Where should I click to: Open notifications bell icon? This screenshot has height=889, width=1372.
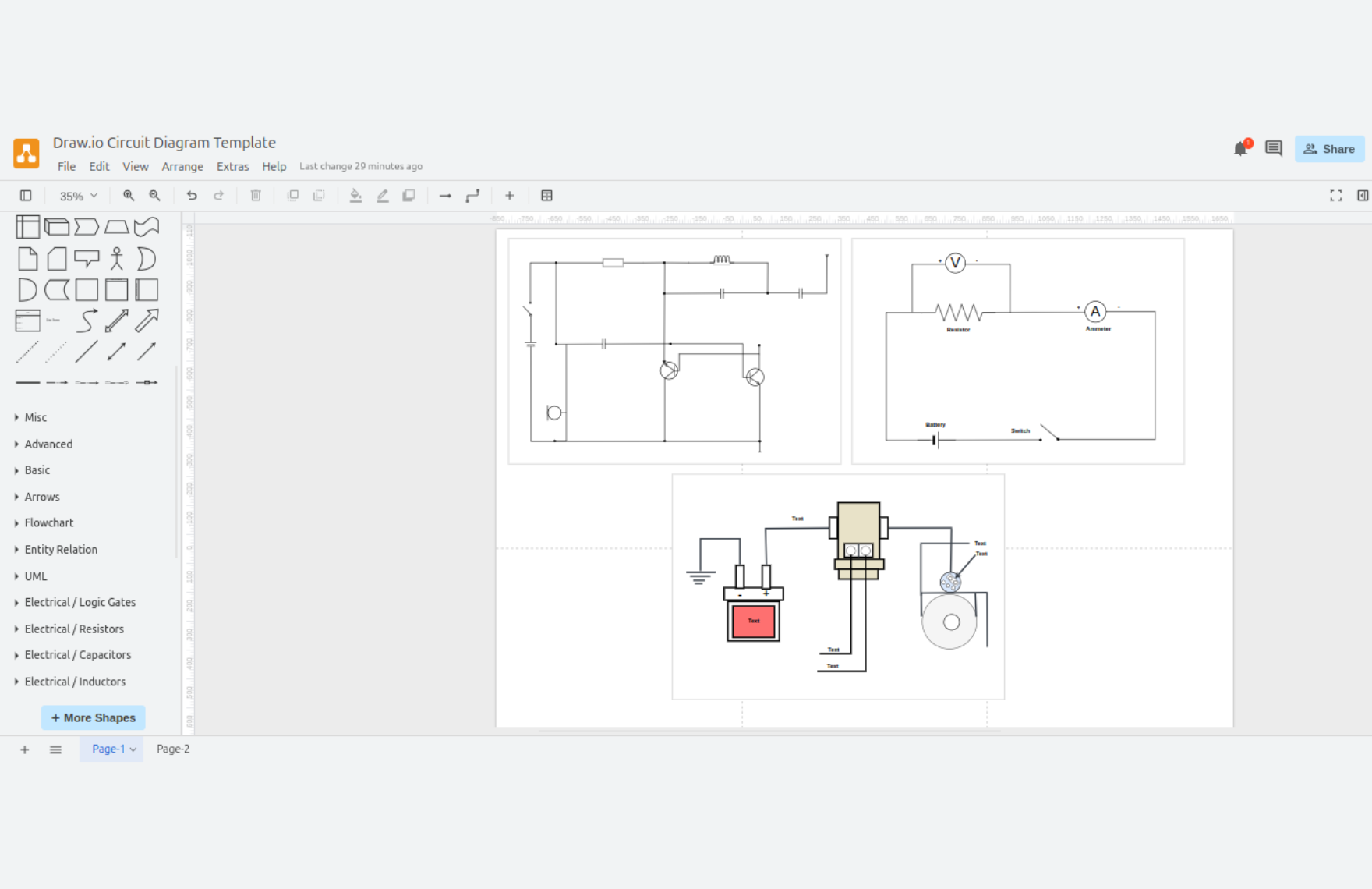click(x=1240, y=148)
